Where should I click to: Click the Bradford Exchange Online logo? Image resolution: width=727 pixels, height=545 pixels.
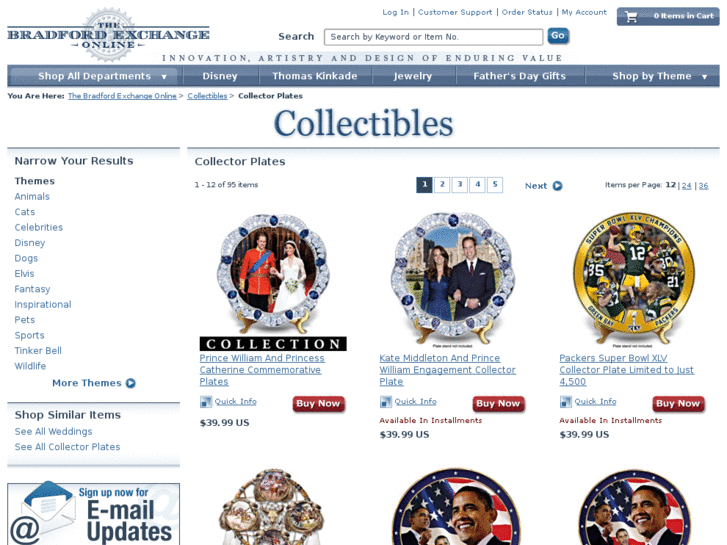click(x=108, y=35)
